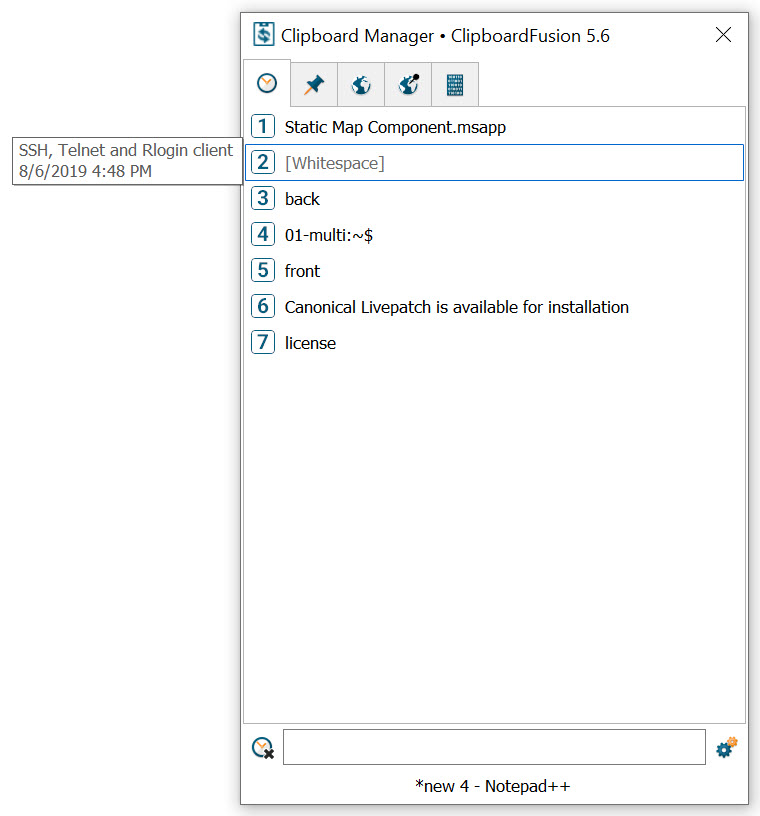The image size is (760, 816).
Task: Click the number 1 badge icon
Action: [263, 127]
